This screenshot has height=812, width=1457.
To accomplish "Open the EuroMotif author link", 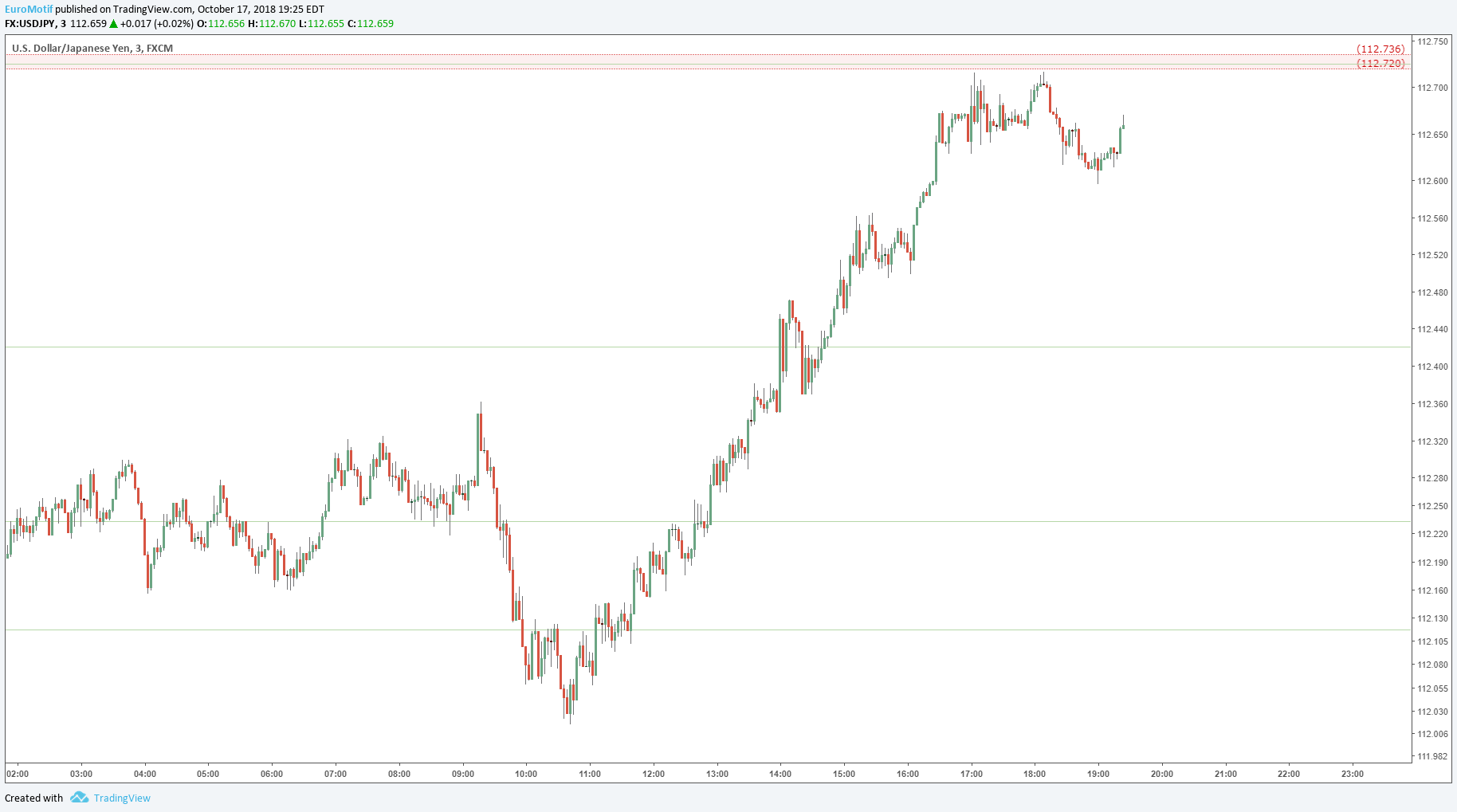I will point(29,10).
